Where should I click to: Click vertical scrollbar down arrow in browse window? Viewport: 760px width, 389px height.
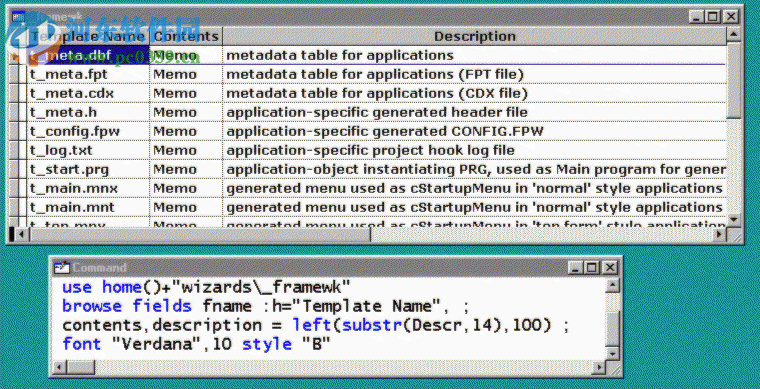coord(733,220)
